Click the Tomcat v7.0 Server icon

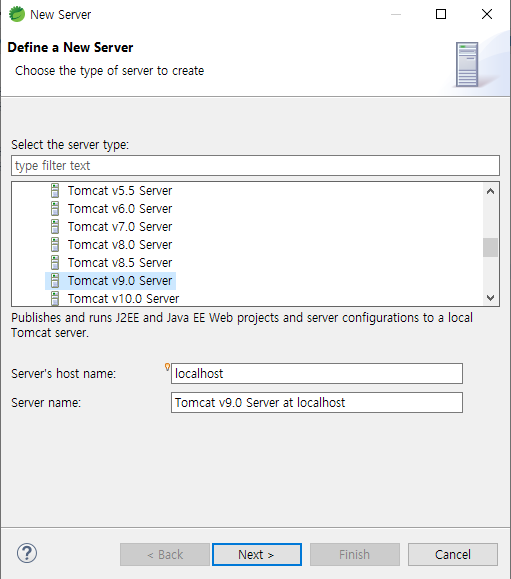55,226
